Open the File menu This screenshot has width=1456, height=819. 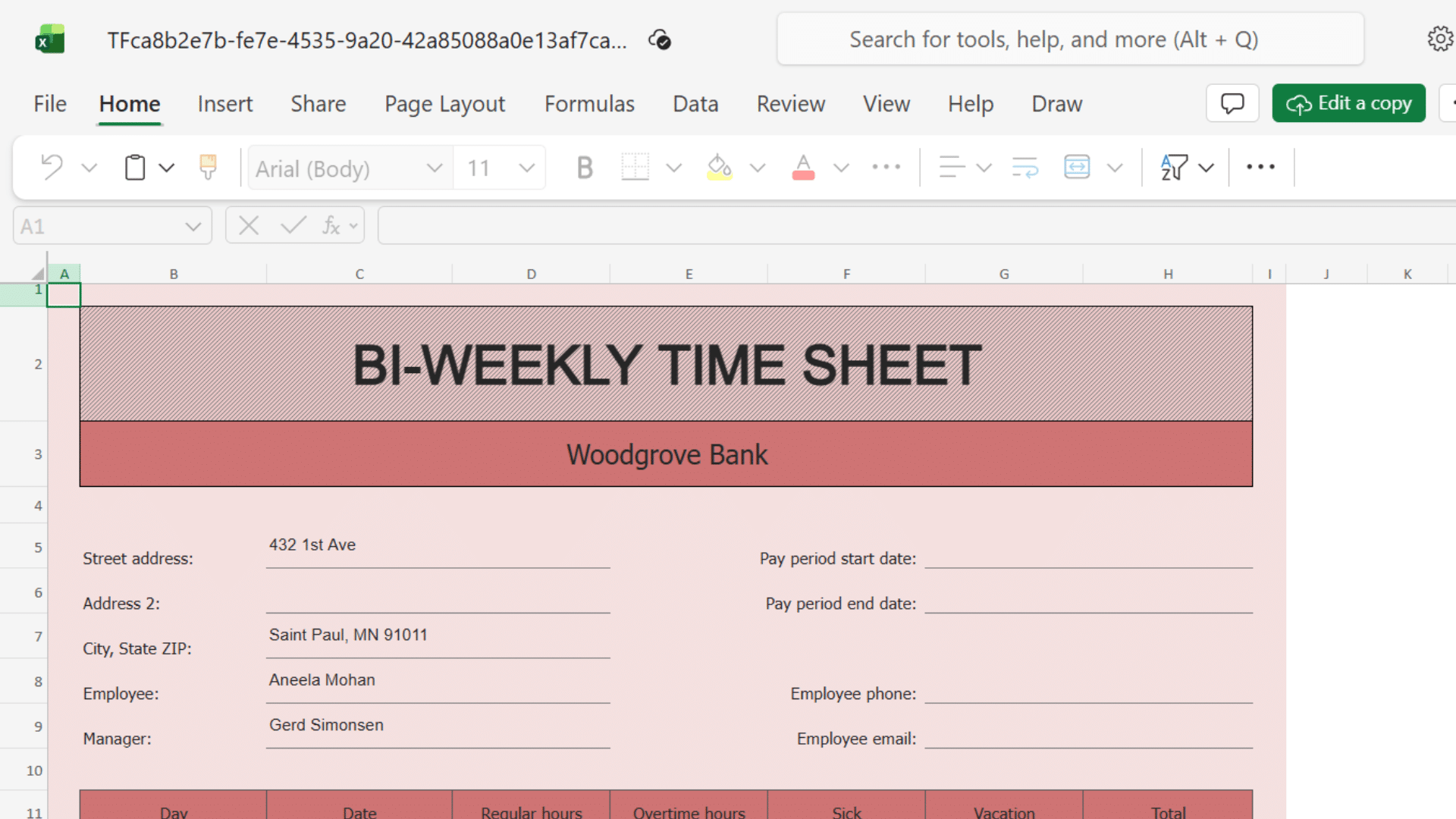click(50, 104)
